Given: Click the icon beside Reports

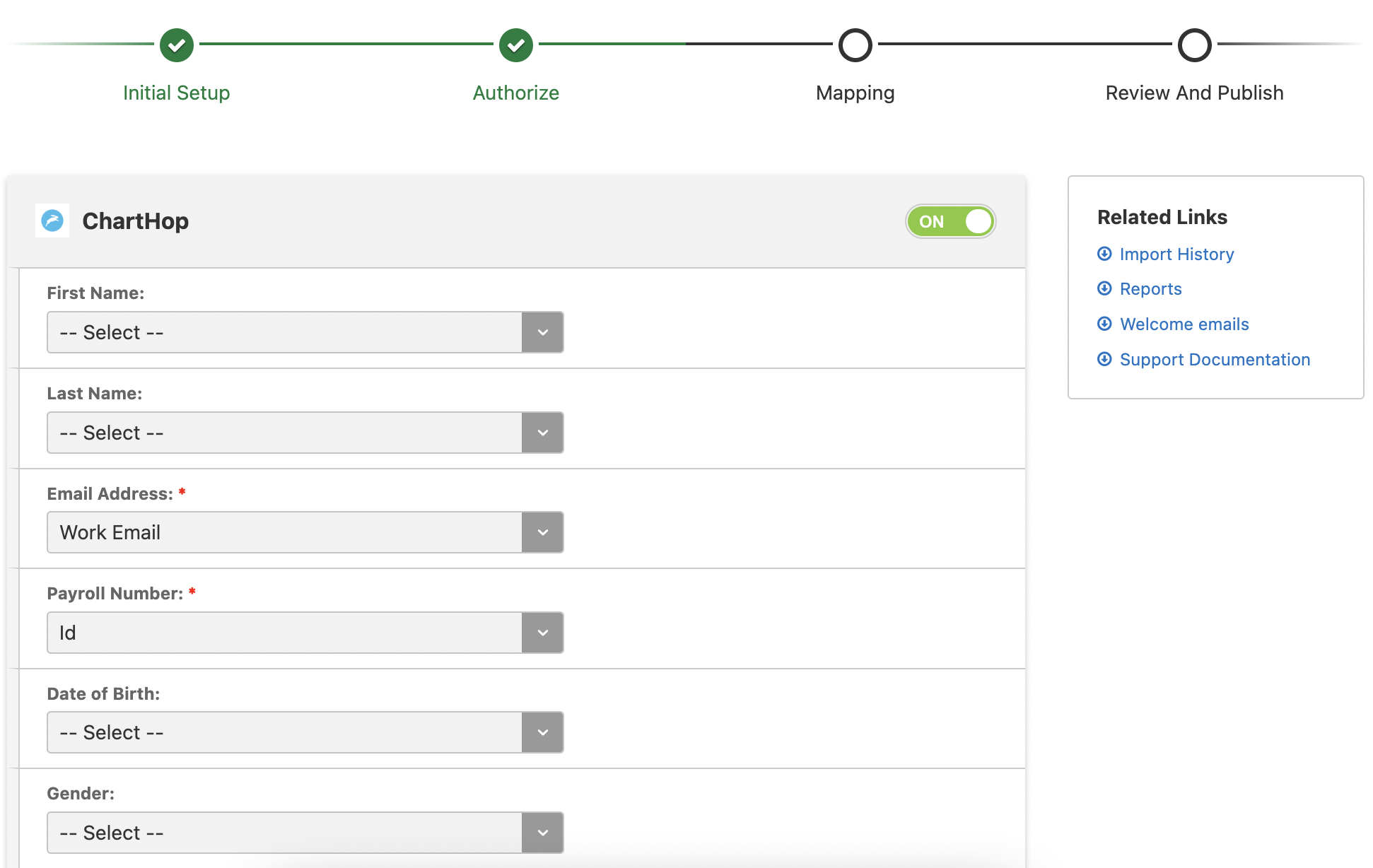Looking at the screenshot, I should pos(1104,288).
